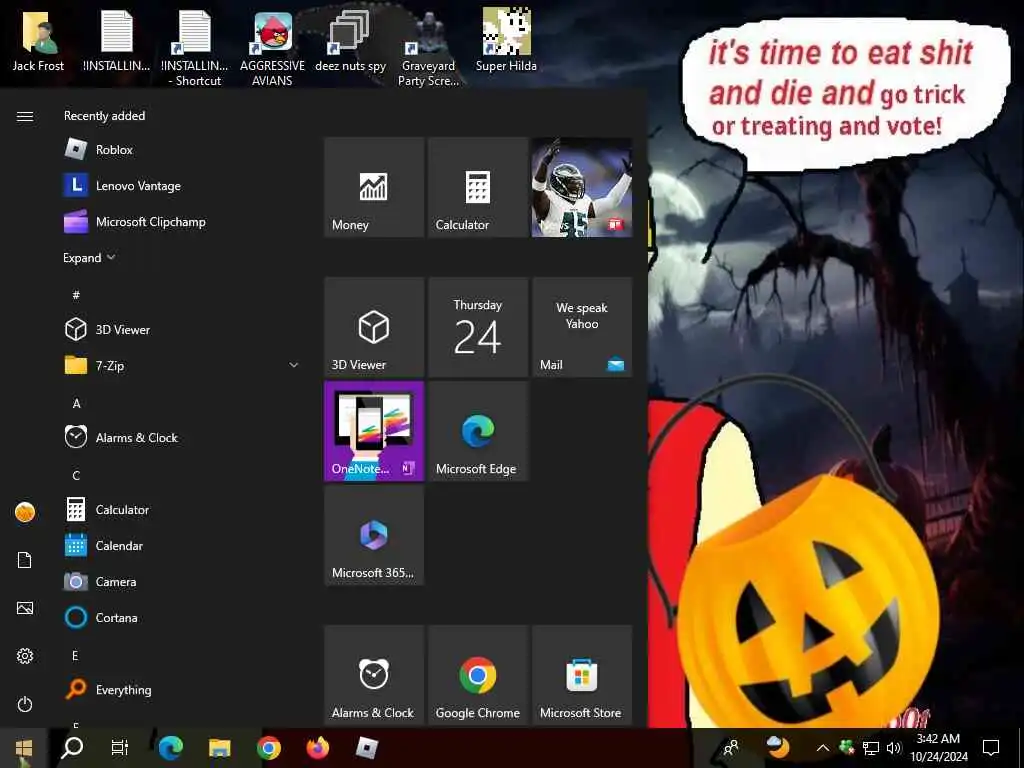The height and width of the screenshot is (768, 1024).
Task: Click the green clover tray icon
Action: click(847, 746)
